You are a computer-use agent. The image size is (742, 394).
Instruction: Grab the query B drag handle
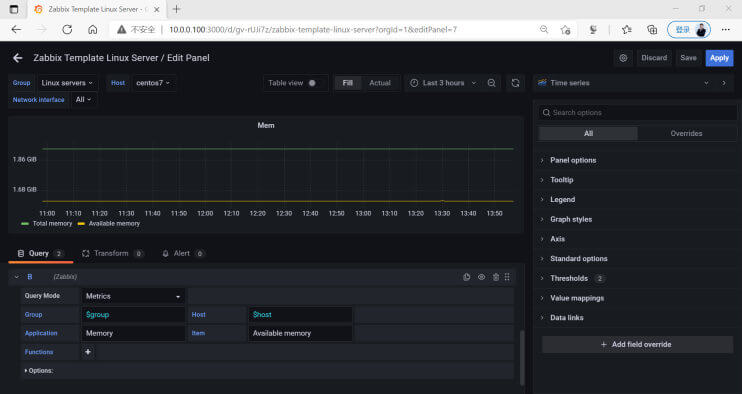tap(507, 277)
